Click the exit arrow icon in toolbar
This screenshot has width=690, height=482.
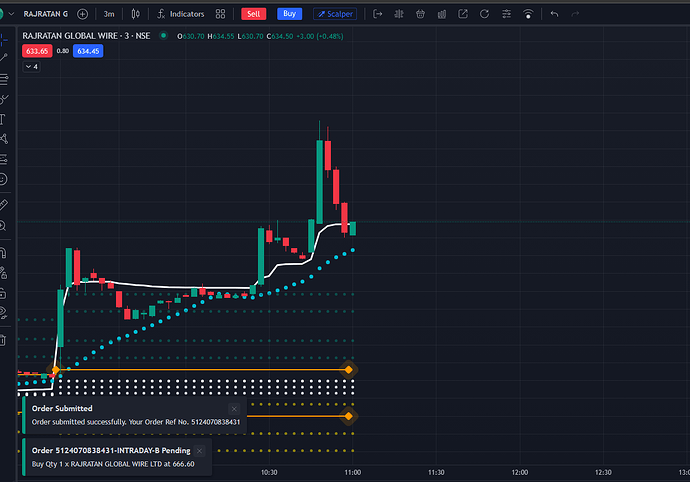tap(378, 14)
